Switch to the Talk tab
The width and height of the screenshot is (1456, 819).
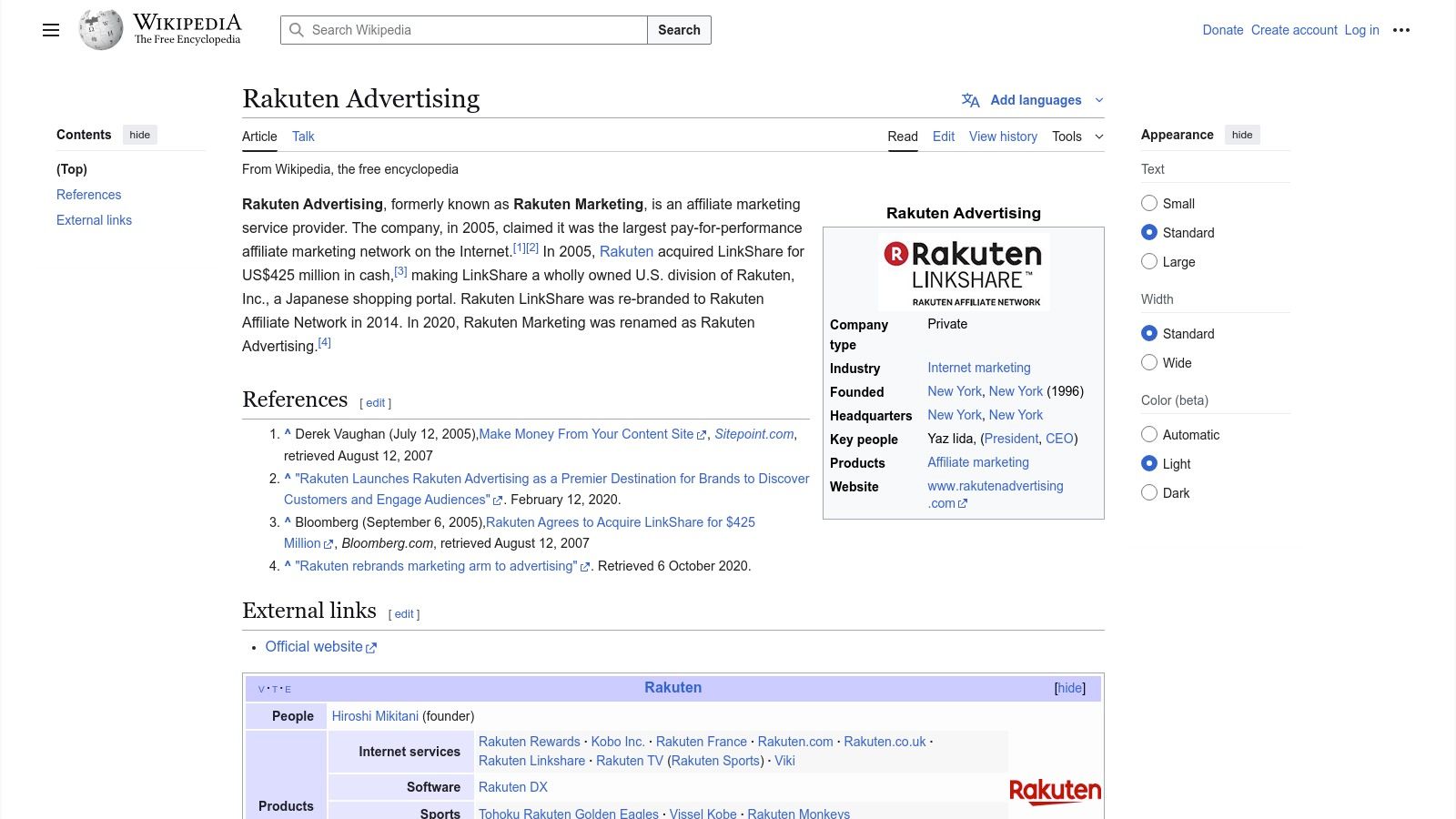303,136
